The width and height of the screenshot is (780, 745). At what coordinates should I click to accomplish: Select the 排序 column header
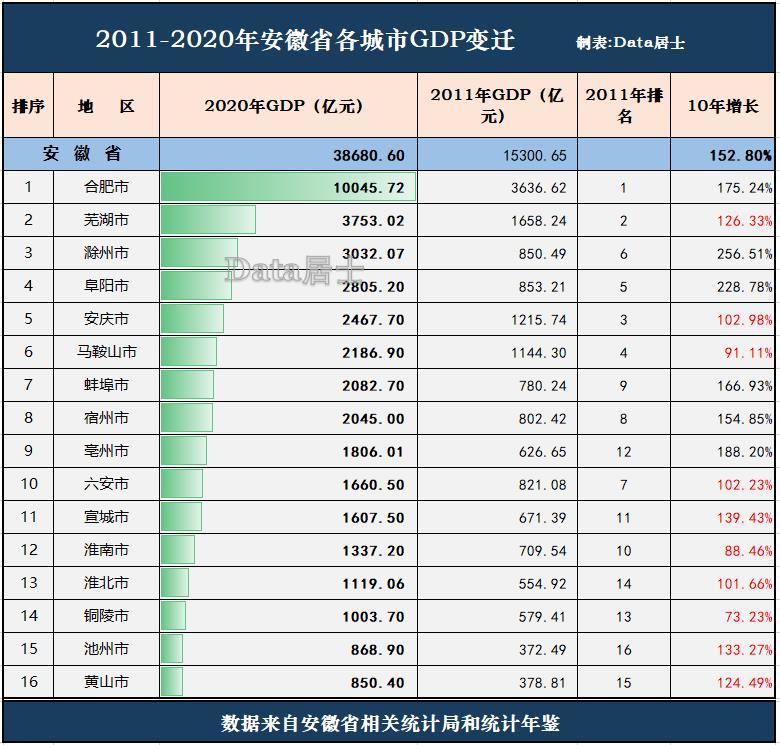point(28,106)
